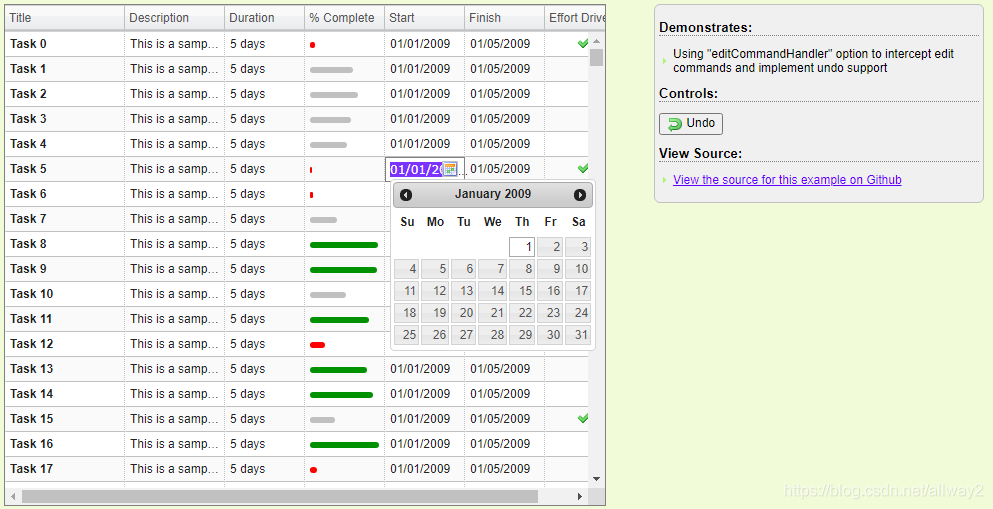
Task: Click the horizontal scrollbar left arrow
Action: point(13,496)
